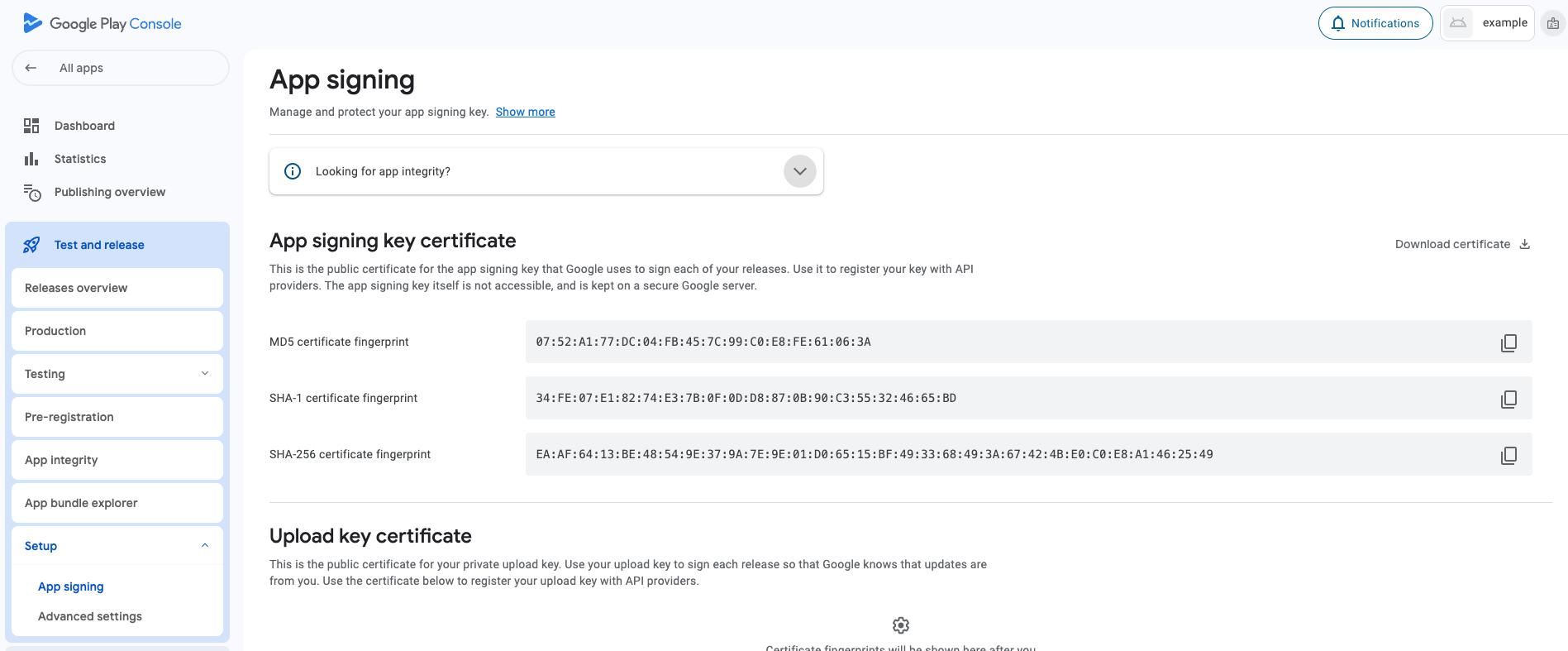
Task: Collapse the Setup section
Action: 205,546
